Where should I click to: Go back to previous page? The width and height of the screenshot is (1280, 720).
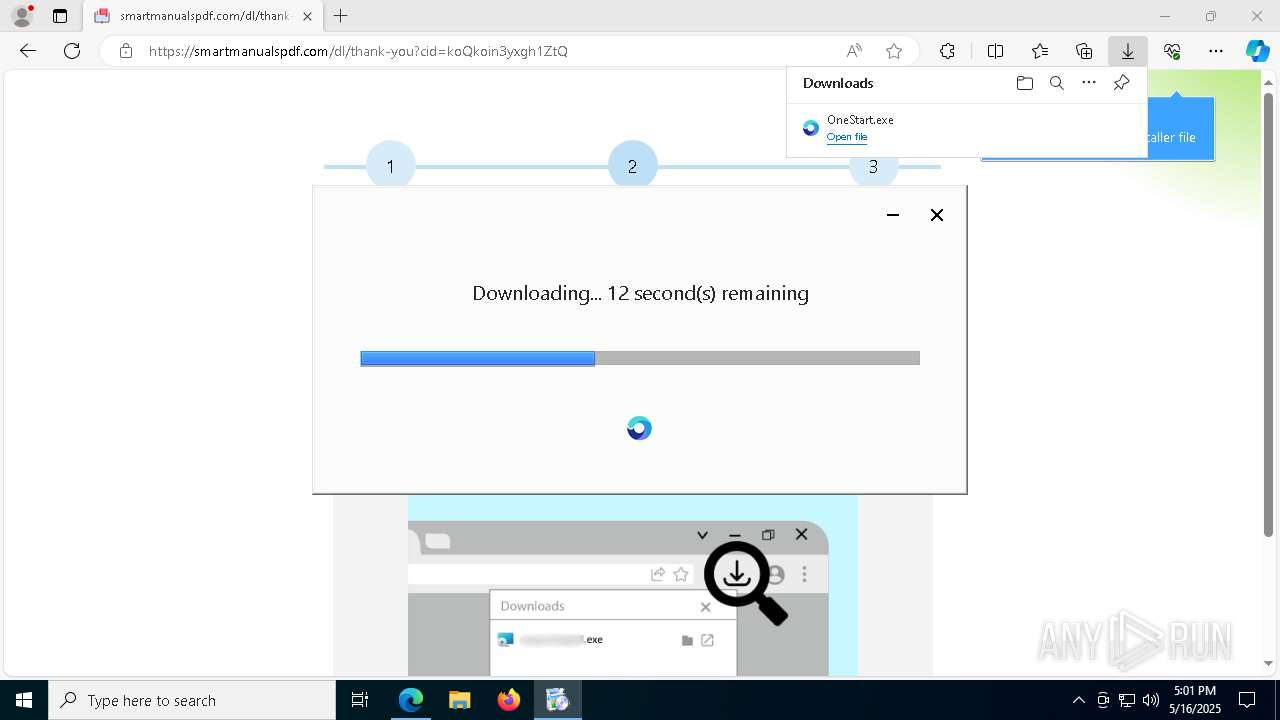click(x=28, y=51)
